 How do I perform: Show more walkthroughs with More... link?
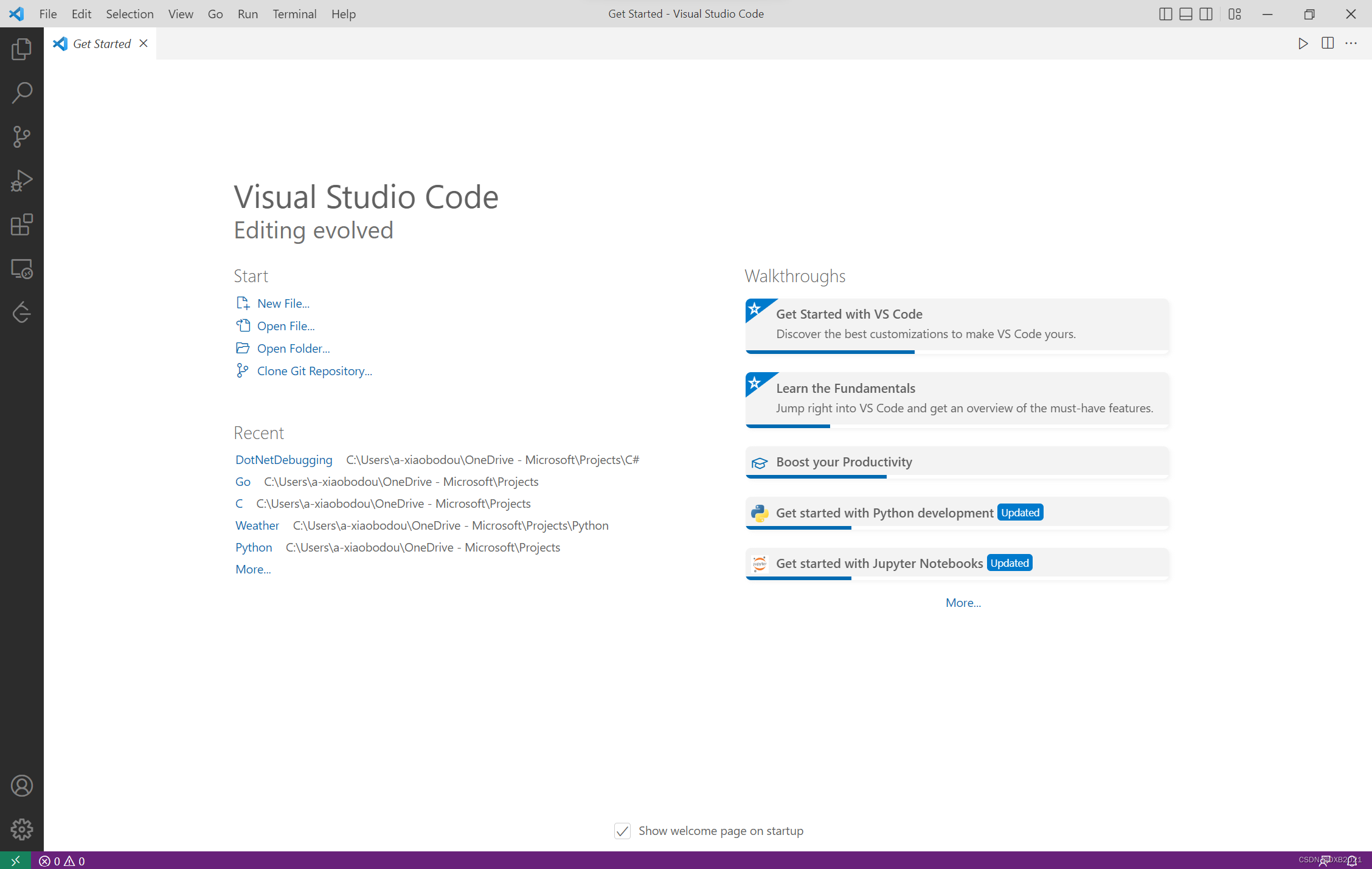(x=963, y=603)
